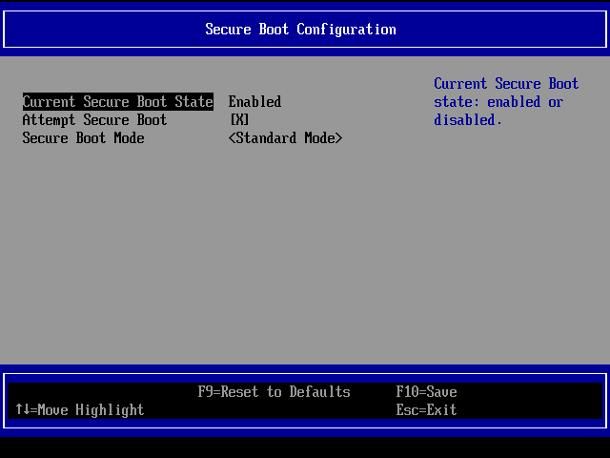The image size is (610, 458).
Task: Click the Secure Boot Configuration title
Action: tap(301, 29)
